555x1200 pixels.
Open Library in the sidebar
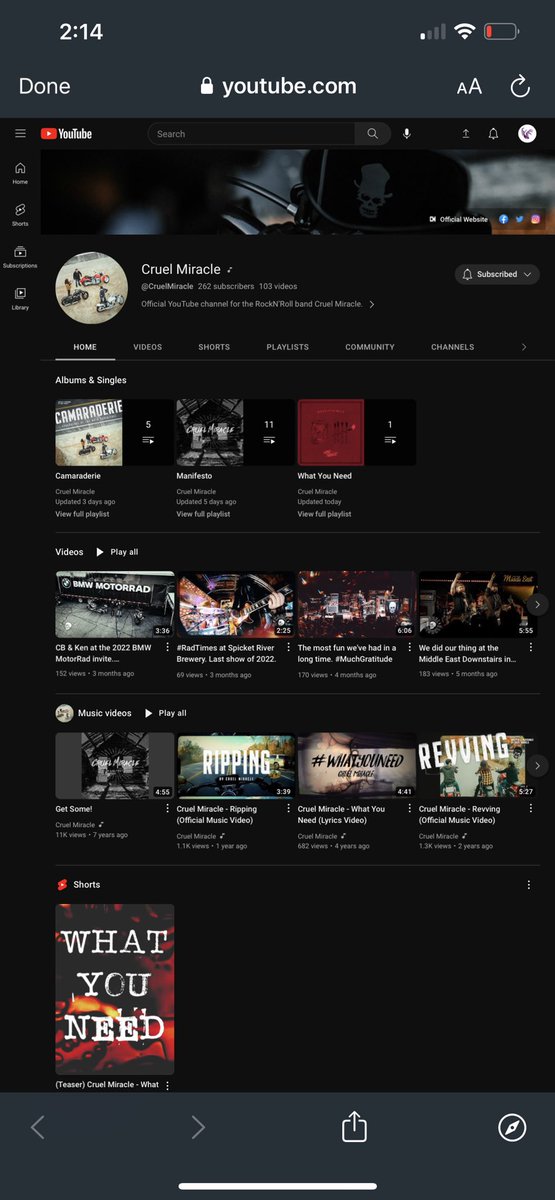pyautogui.click(x=20, y=298)
